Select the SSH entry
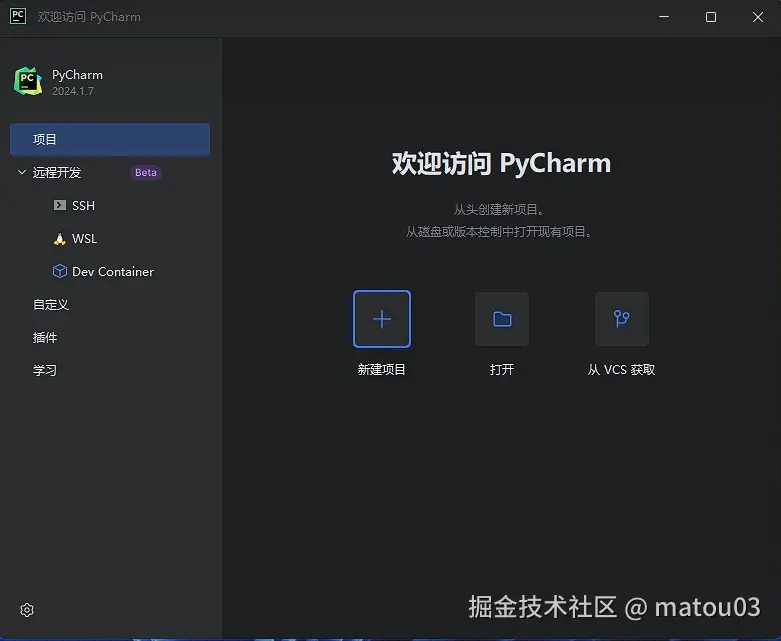 click(x=83, y=205)
